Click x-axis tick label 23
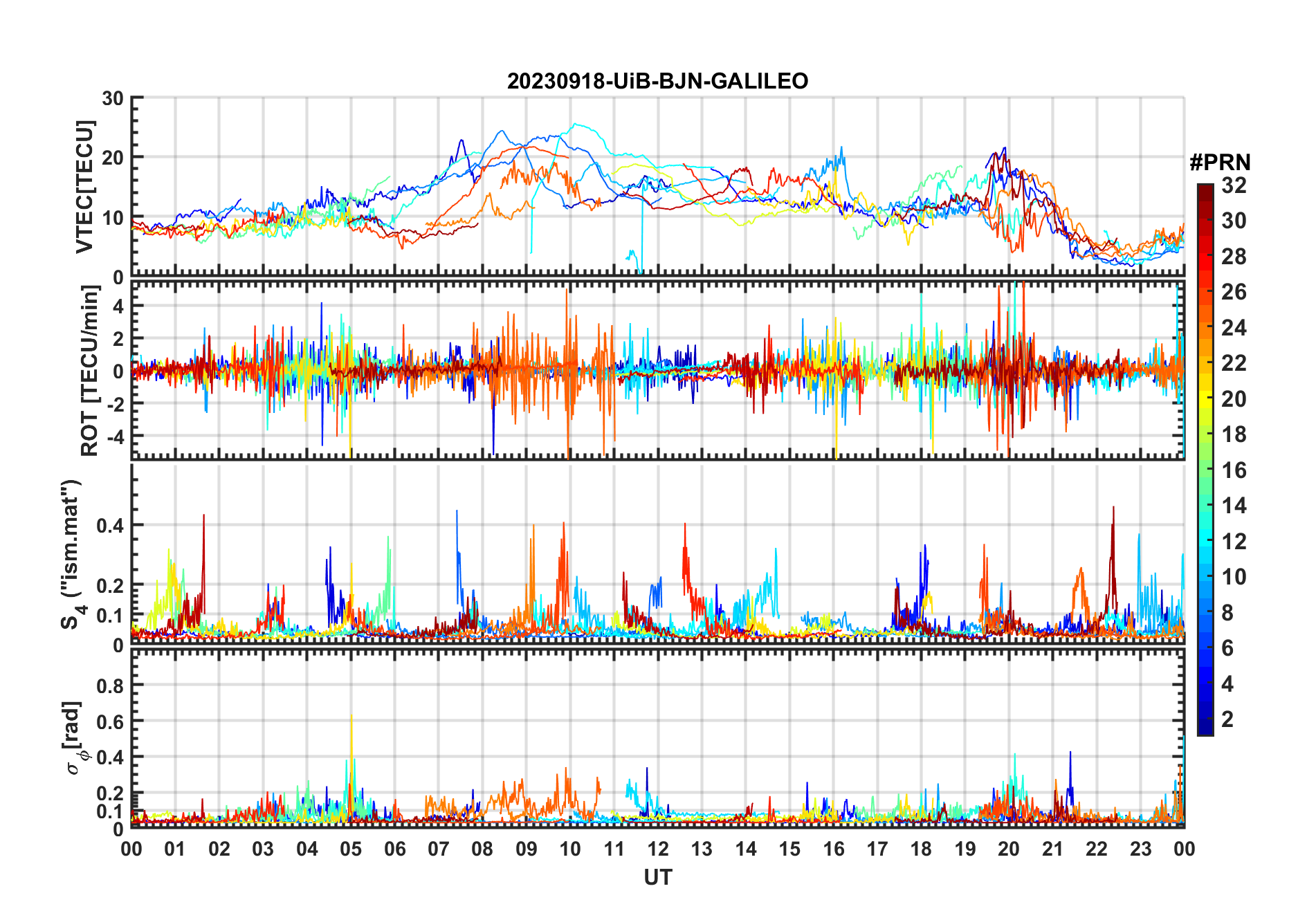Image resolution: width=1316 pixels, height=920 pixels. click(1140, 848)
